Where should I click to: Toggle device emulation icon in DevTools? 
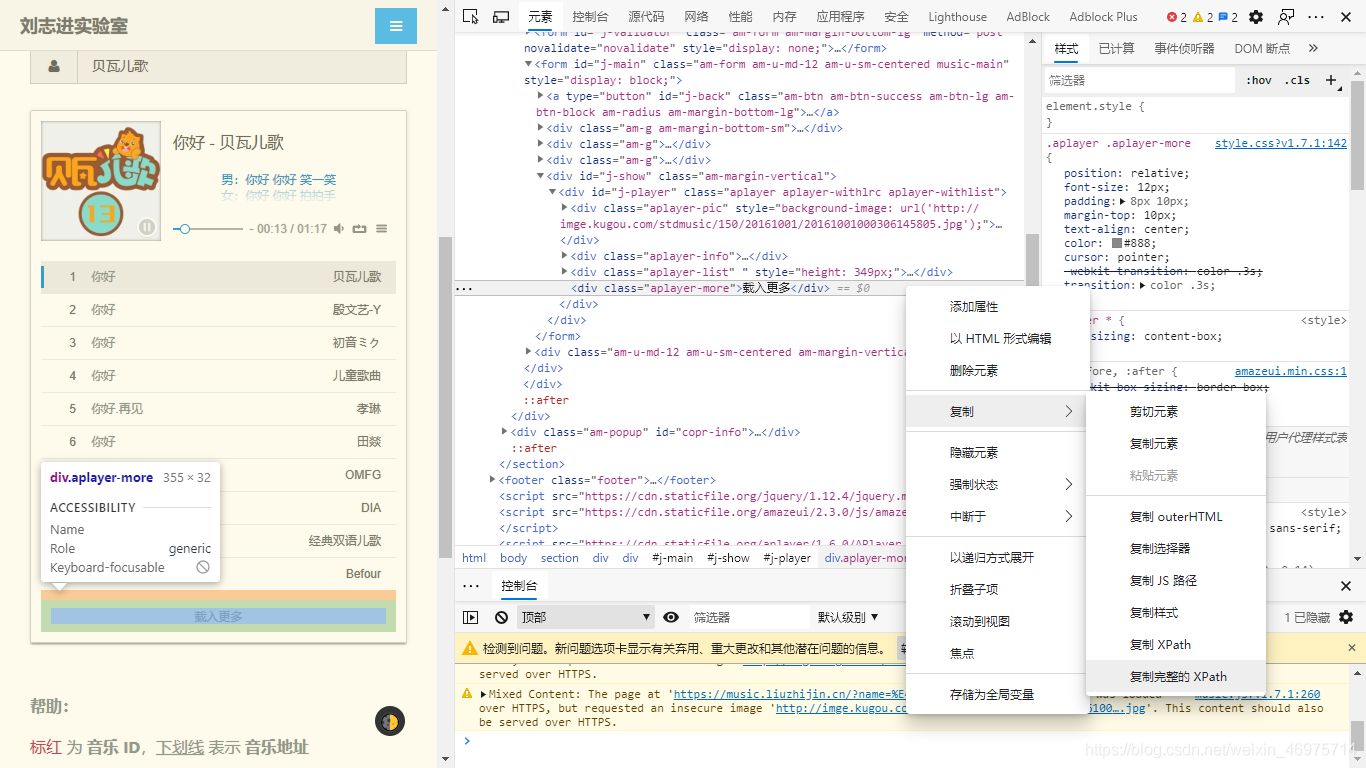coord(501,16)
